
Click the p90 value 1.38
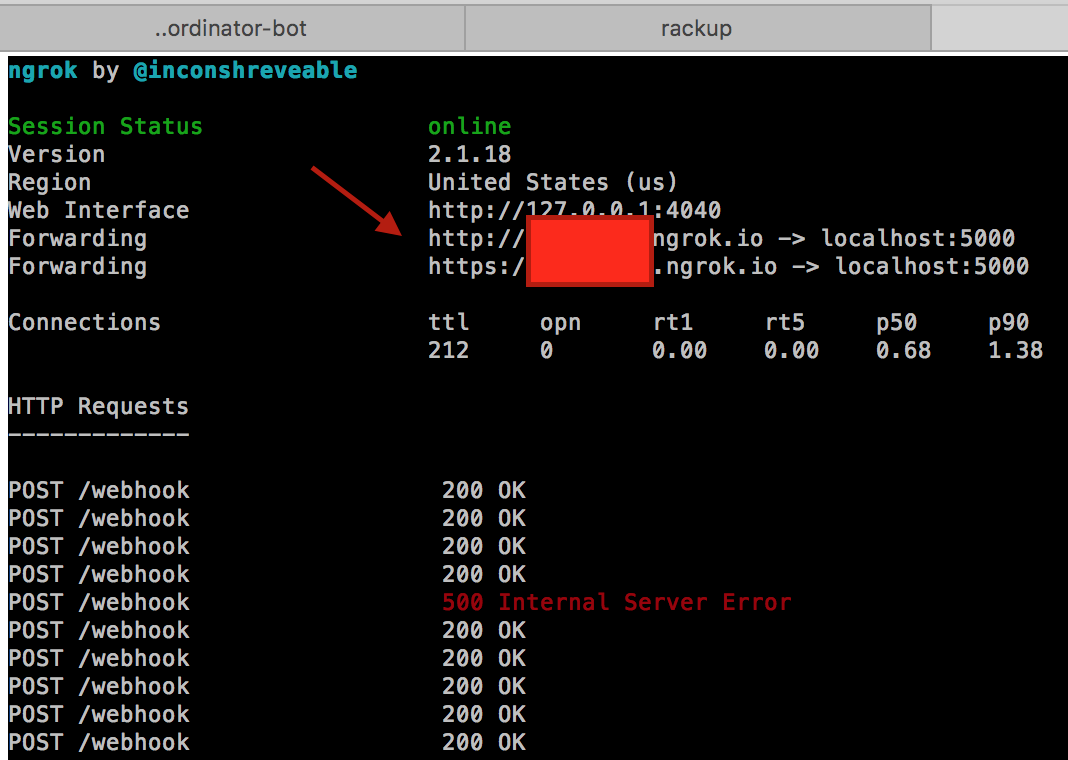[x=1016, y=350]
